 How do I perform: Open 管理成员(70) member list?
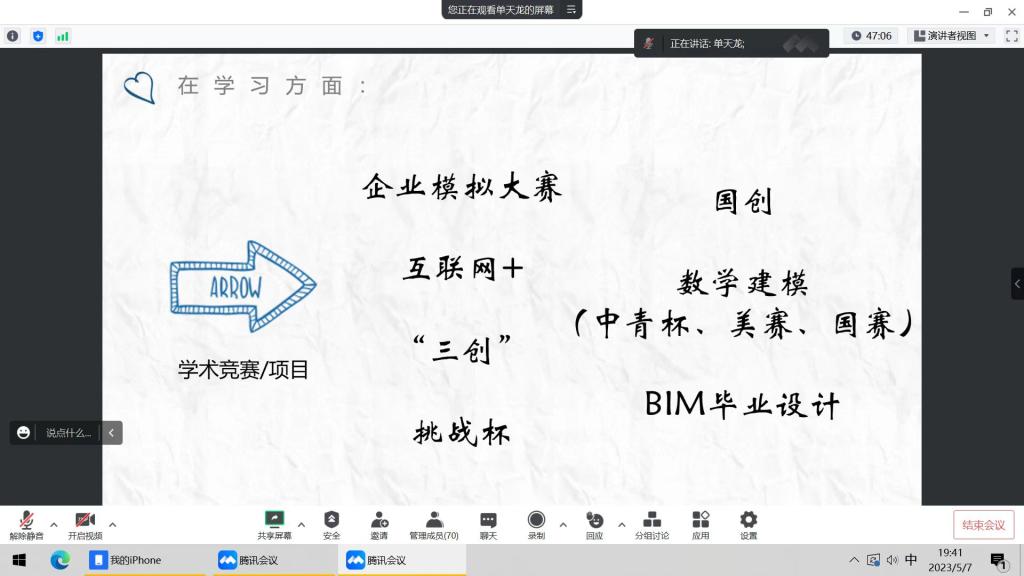434,524
